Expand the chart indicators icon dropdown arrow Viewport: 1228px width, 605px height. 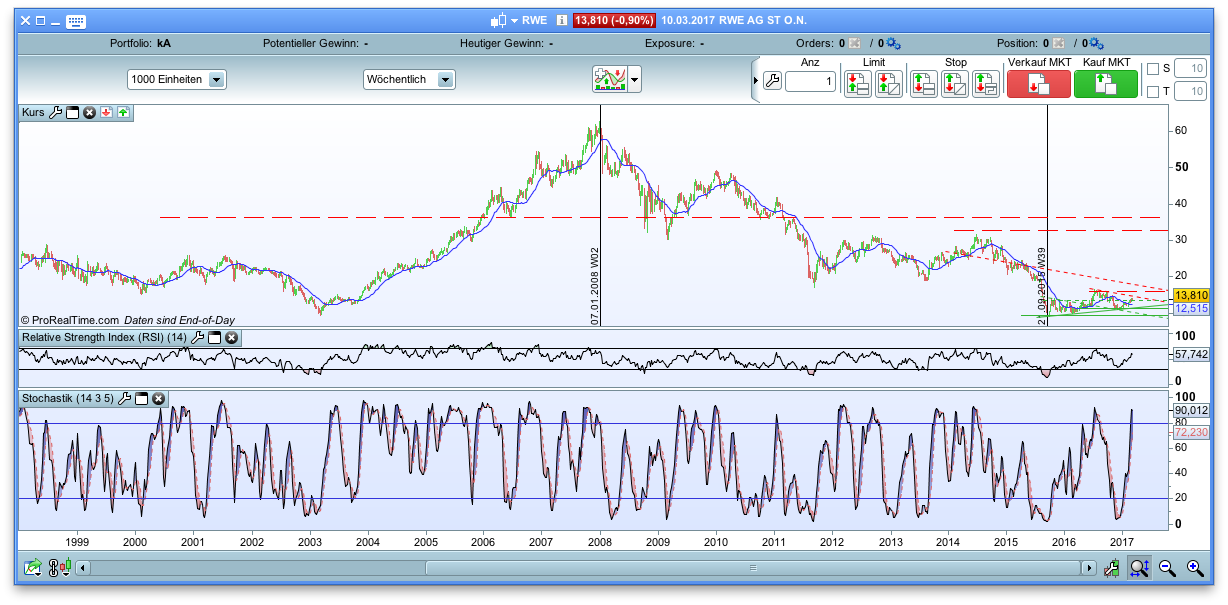[x=634, y=80]
